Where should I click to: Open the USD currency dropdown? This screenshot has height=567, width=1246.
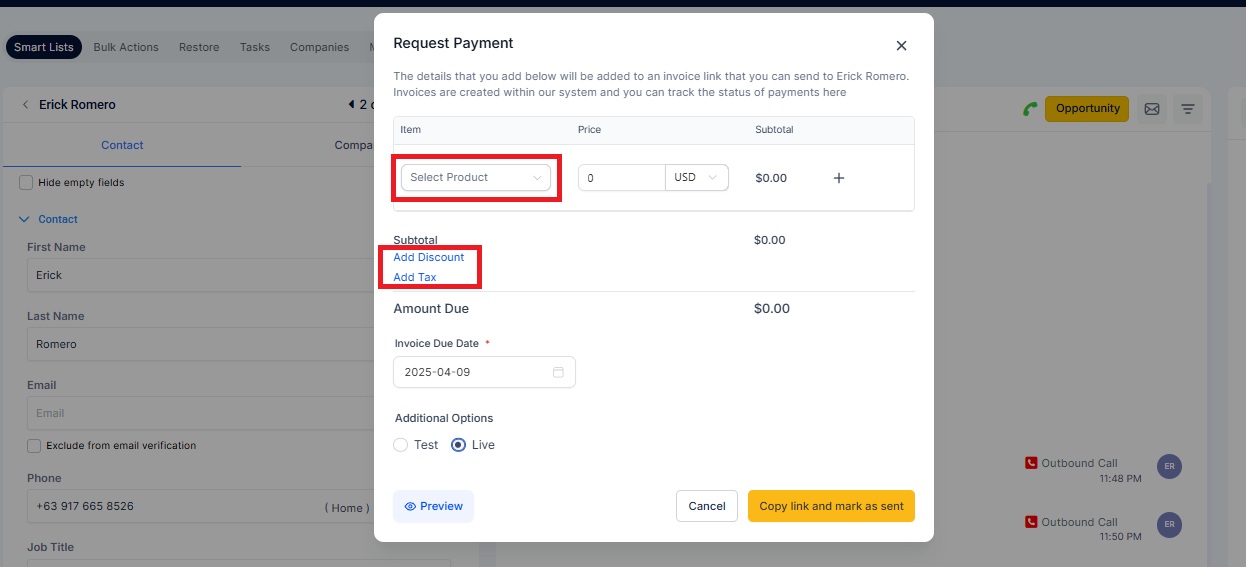697,178
